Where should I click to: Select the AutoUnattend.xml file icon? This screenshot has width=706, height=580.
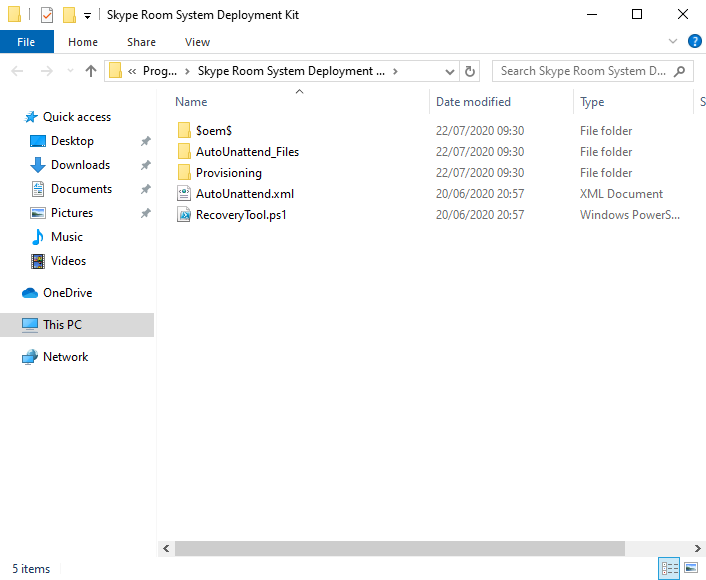pyautogui.click(x=184, y=194)
